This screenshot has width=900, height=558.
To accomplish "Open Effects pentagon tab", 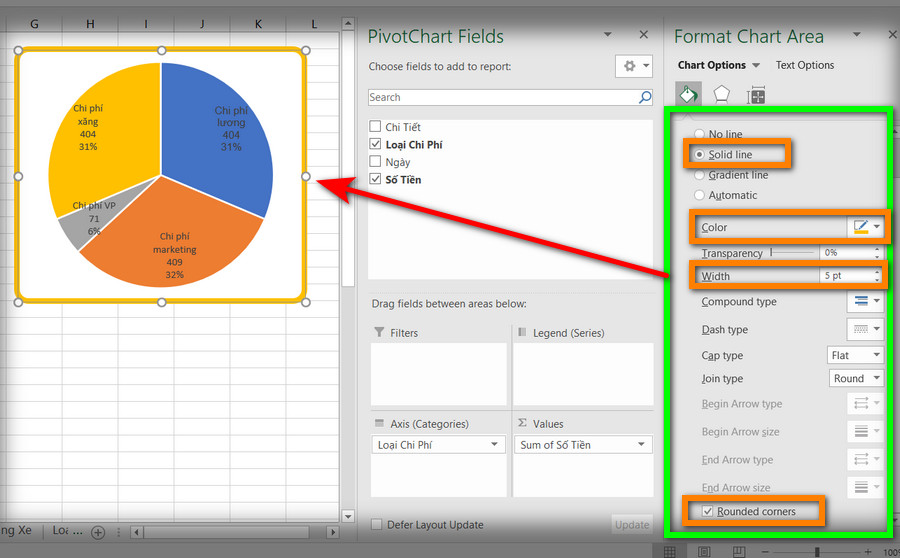I will click(x=721, y=95).
